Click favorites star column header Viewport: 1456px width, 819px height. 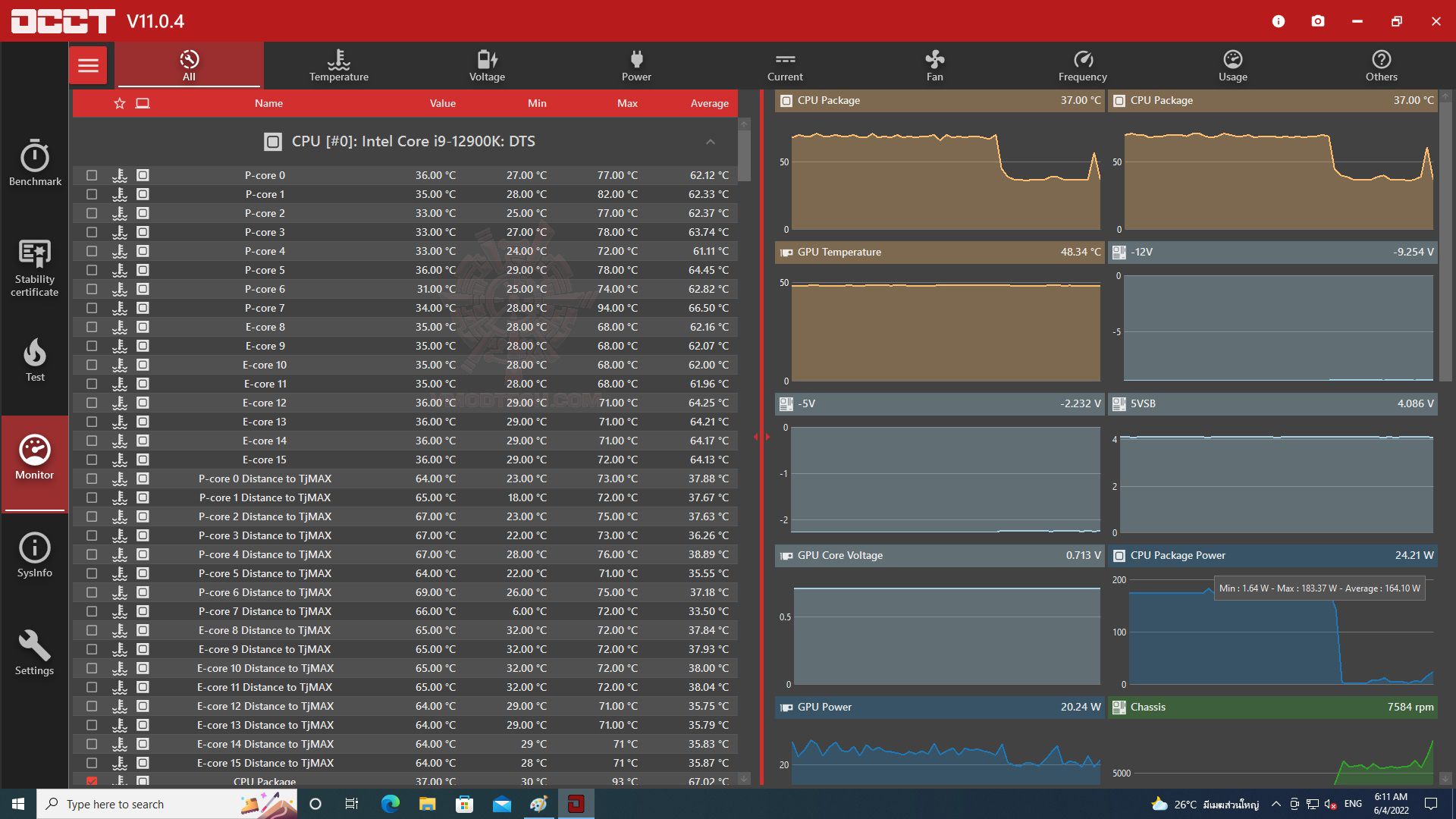[119, 103]
